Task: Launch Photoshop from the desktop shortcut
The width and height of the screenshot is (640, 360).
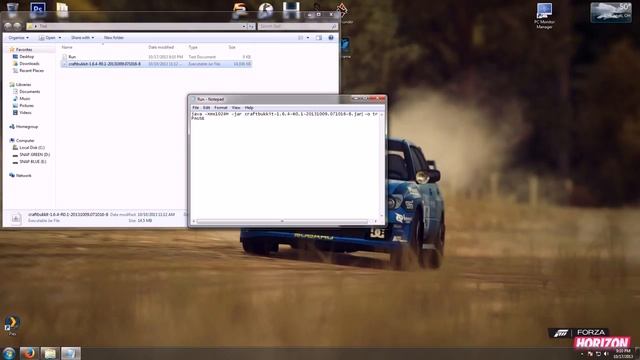Action: tap(38, 9)
